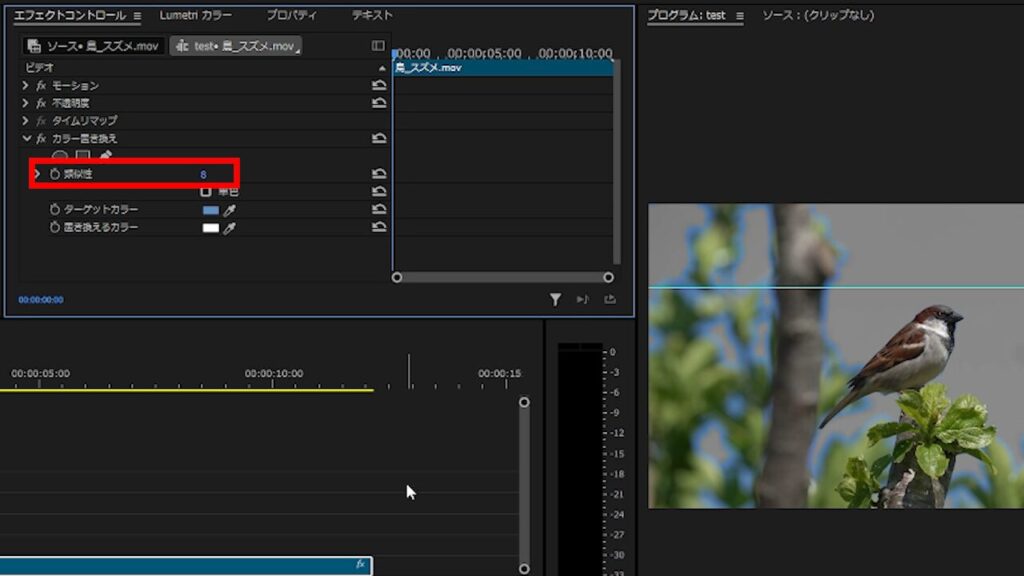Image resolution: width=1024 pixels, height=576 pixels.
Task: Expand the タイムリマップ effect
Action: [x=25, y=121]
